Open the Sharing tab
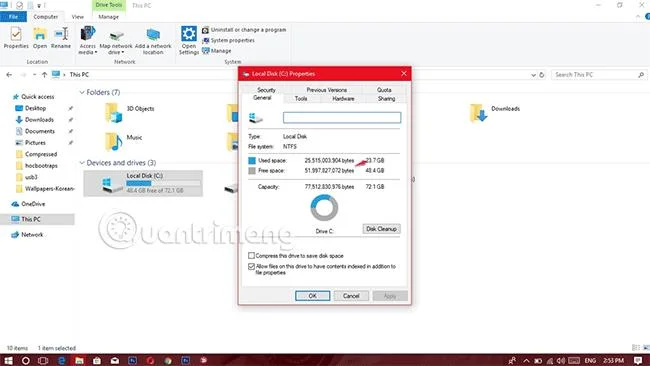Image resolution: width=650 pixels, height=366 pixels. 386,99
